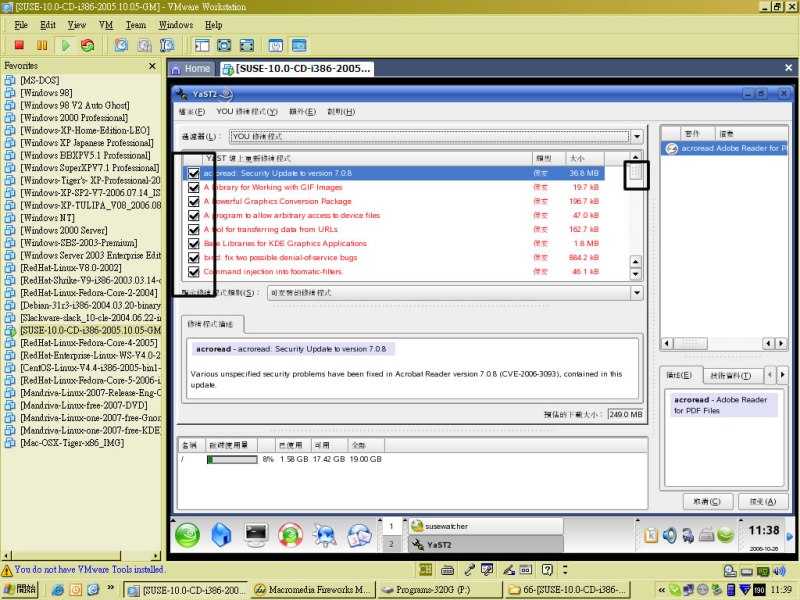This screenshot has width=800, height=600.
Task: Open the YaST2 'YOU' menu
Action: click(x=247, y=111)
